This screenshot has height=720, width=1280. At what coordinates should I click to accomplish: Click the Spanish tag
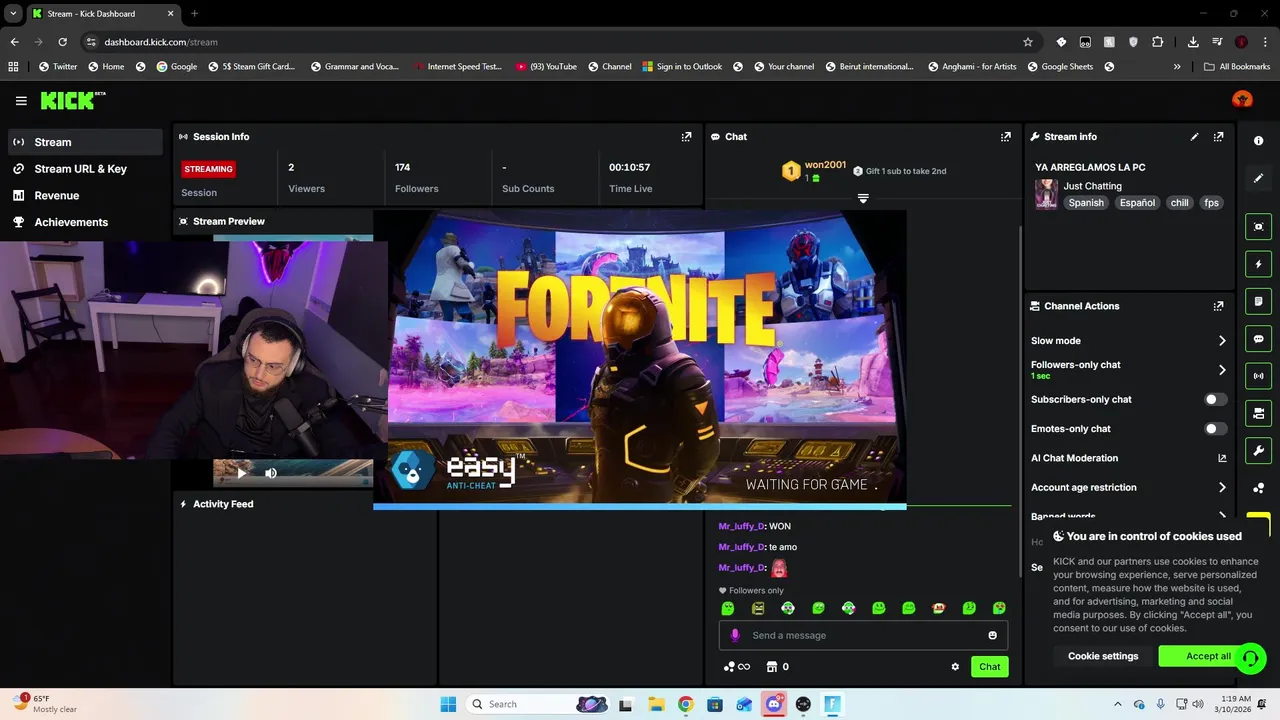(1086, 203)
